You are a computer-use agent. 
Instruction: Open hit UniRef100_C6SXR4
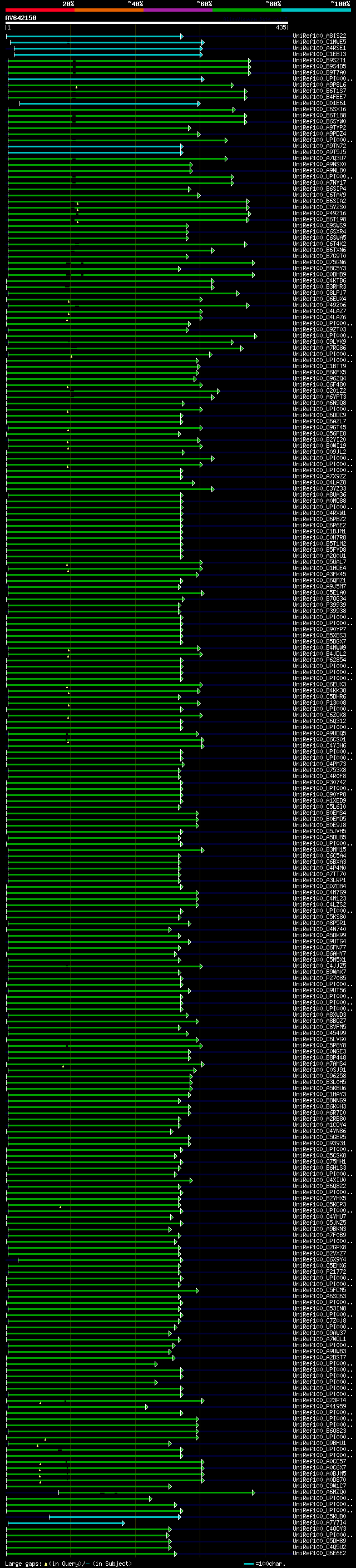tap(319, 232)
